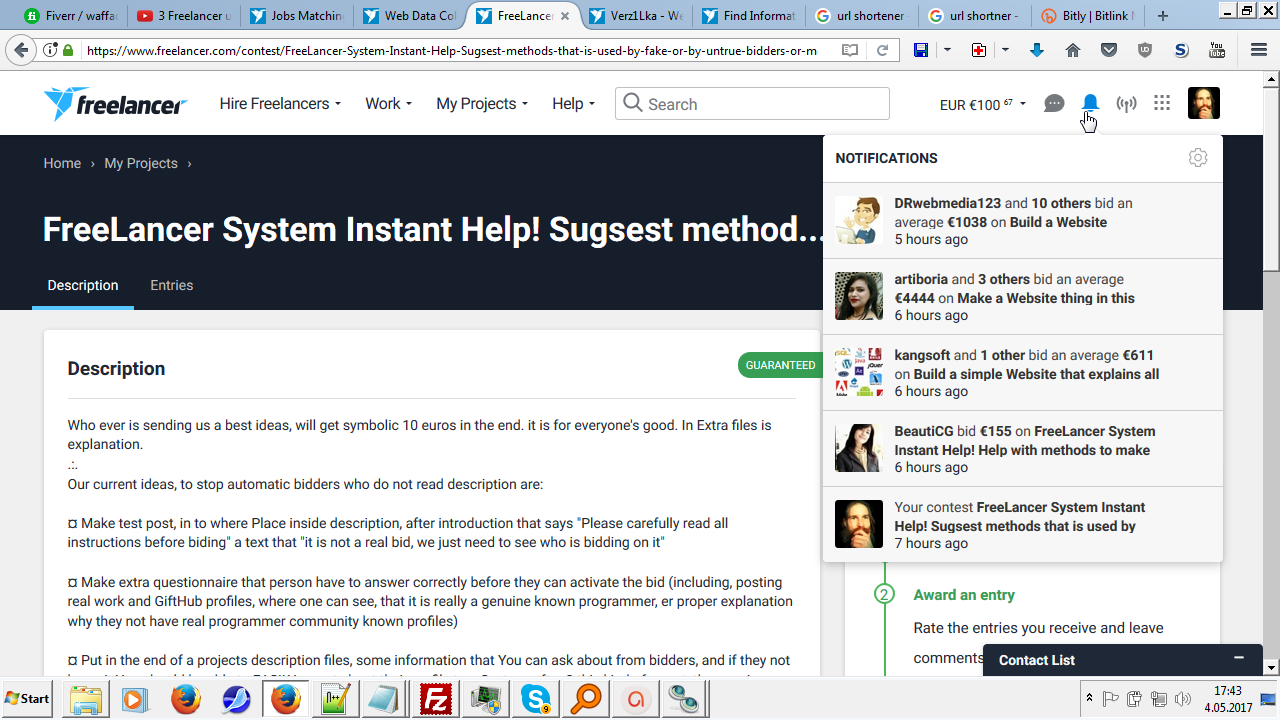This screenshot has width=1280, height=720.
Task: Click the user profile avatar in header
Action: click(1203, 103)
